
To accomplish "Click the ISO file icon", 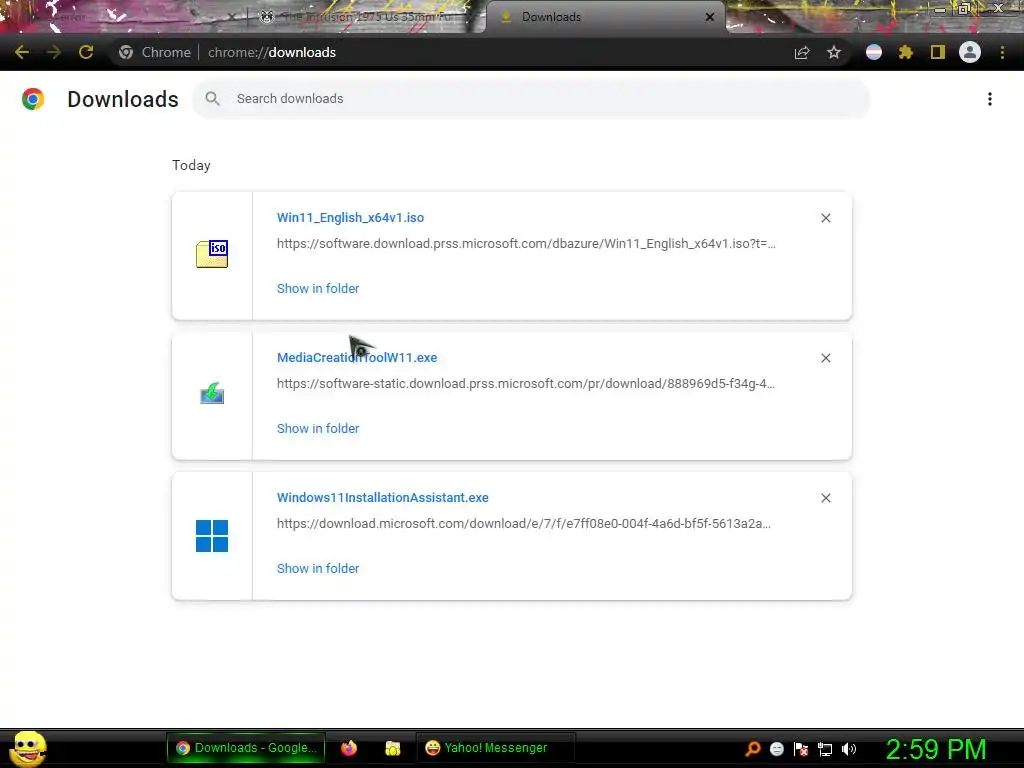I will point(212,254).
